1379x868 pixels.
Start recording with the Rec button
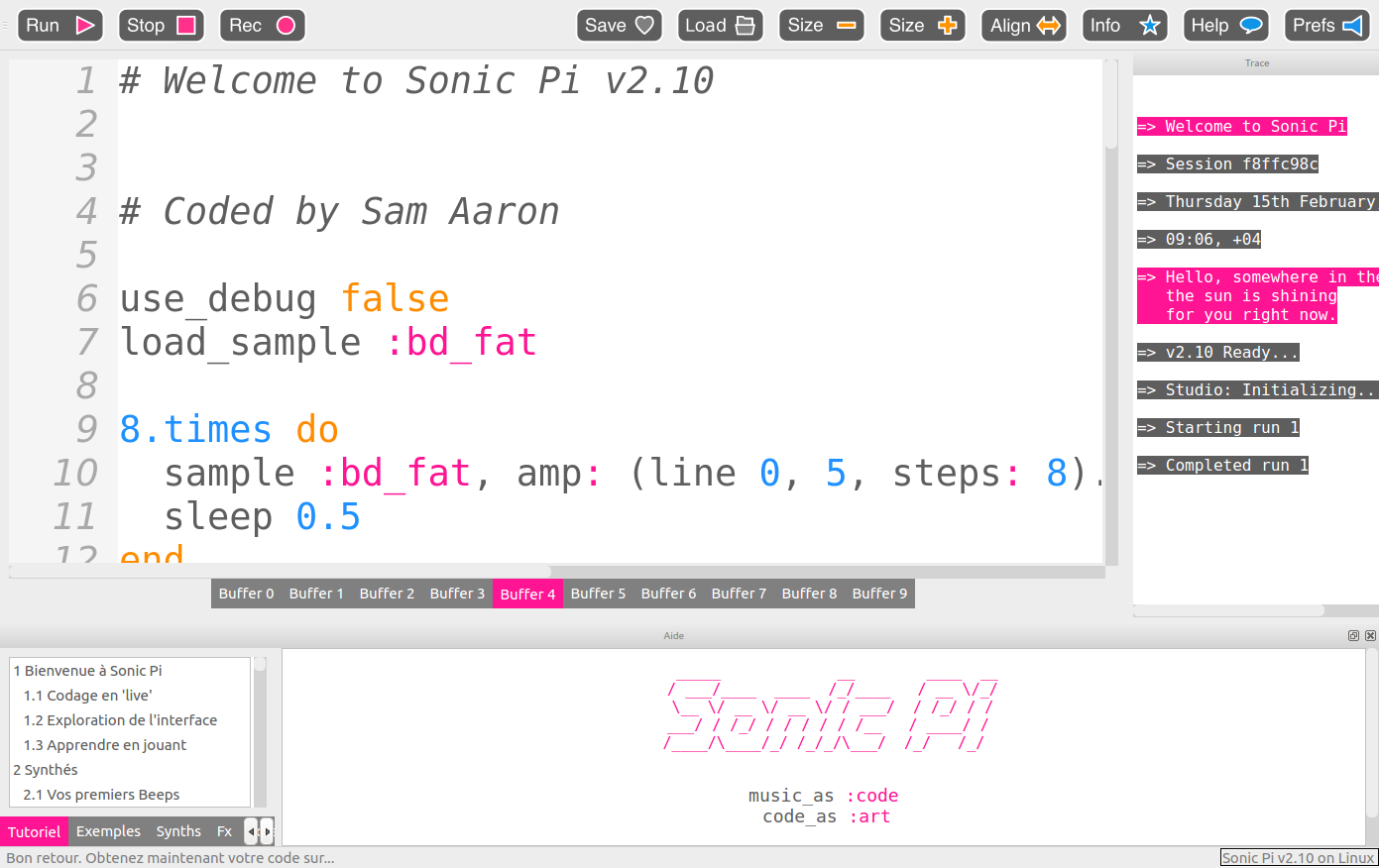click(262, 26)
